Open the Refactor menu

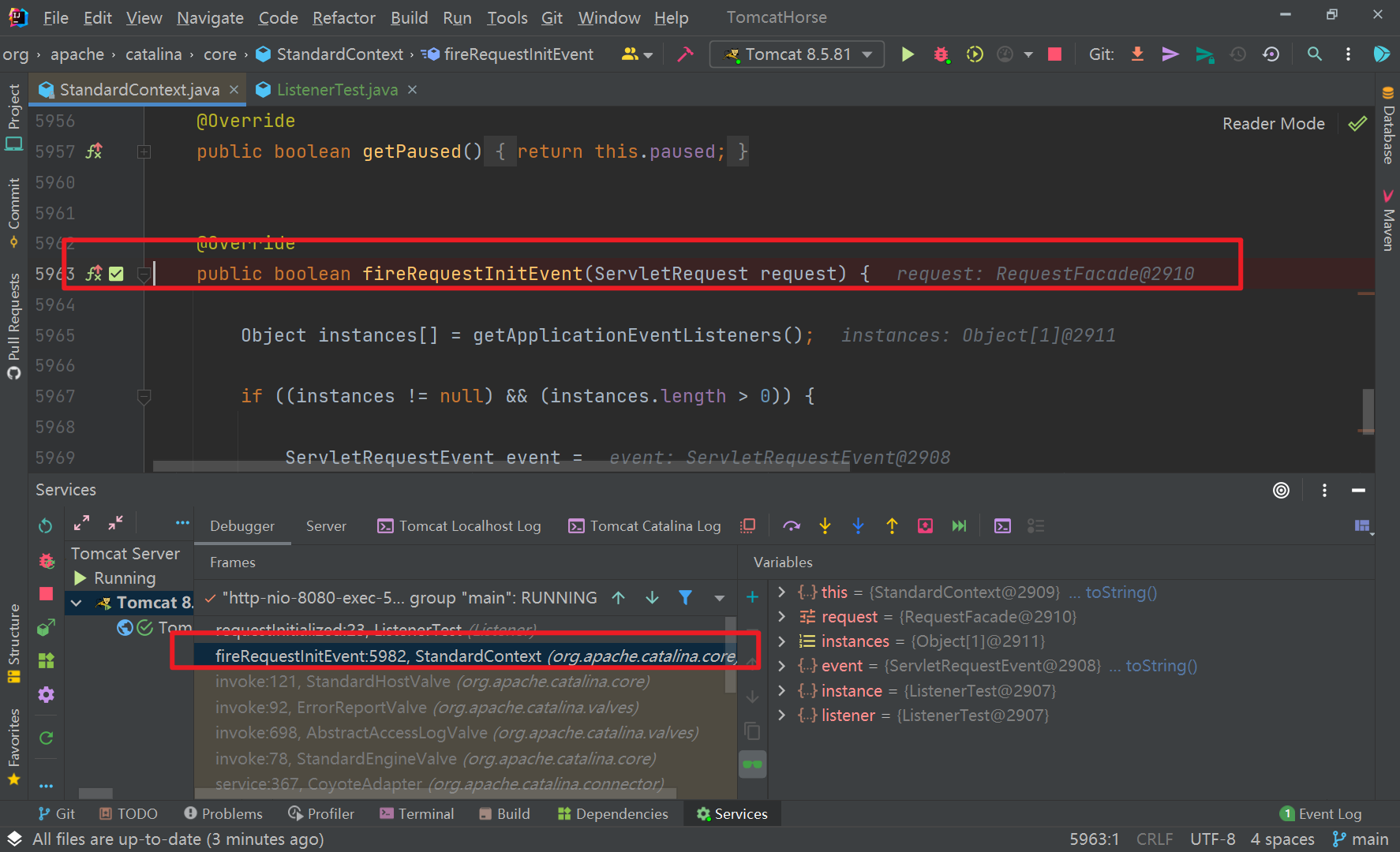click(x=343, y=17)
